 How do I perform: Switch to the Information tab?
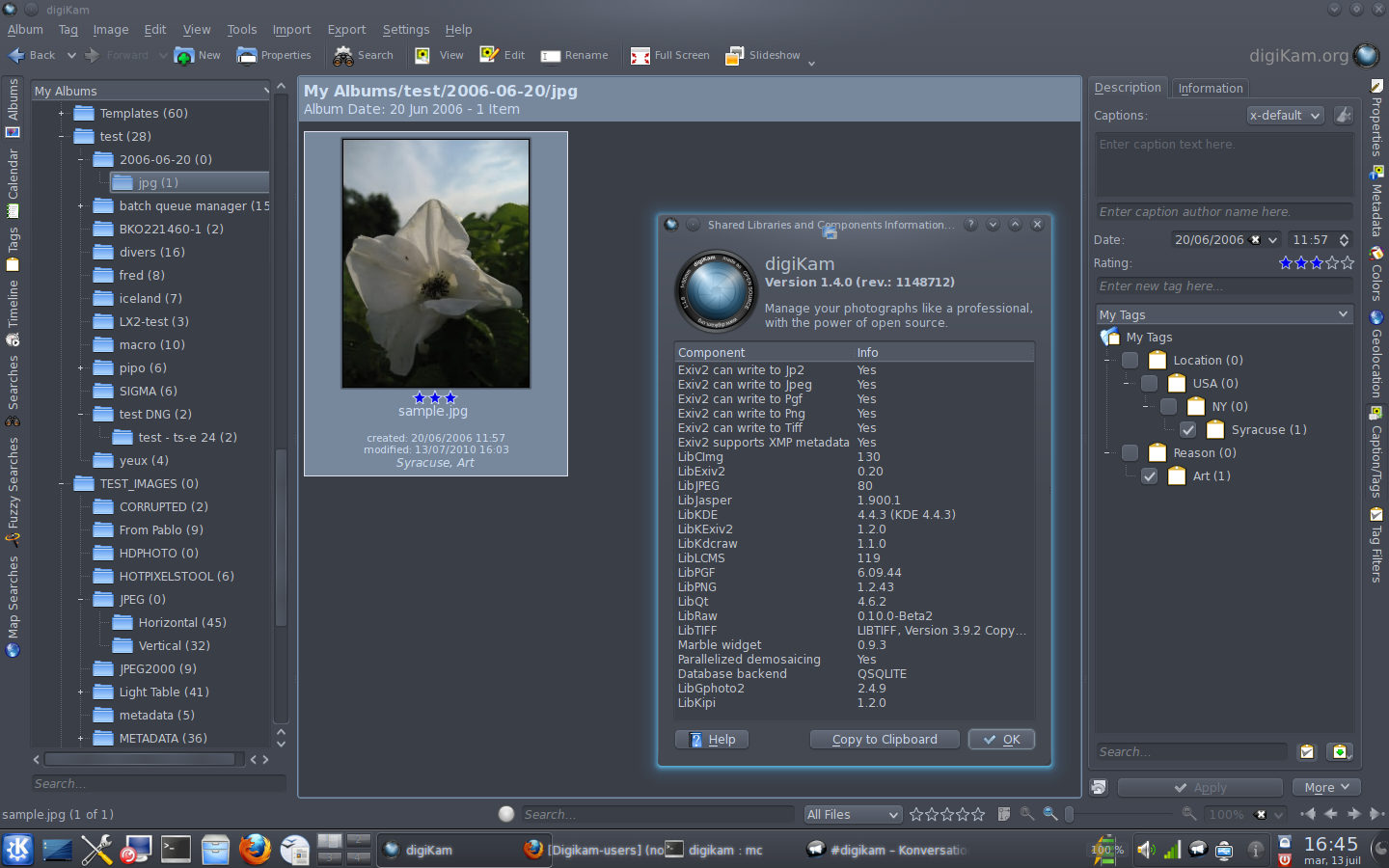tap(1210, 88)
